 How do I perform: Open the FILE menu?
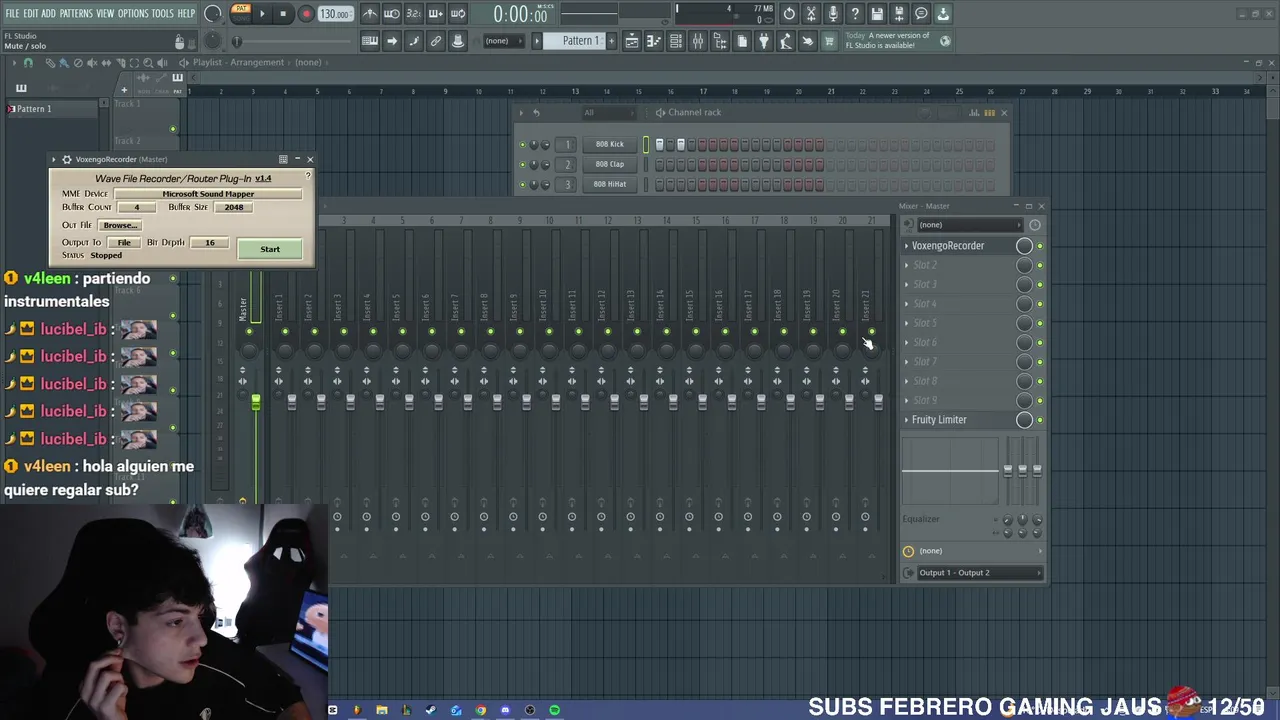tap(13, 14)
